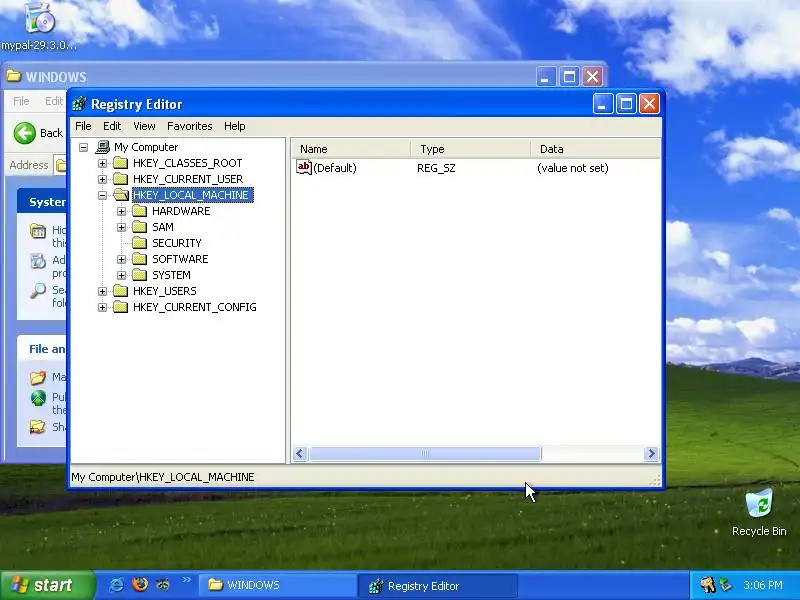Switch to WINDOWS taskbar button
Screen dimensions: 800x600
point(278,585)
